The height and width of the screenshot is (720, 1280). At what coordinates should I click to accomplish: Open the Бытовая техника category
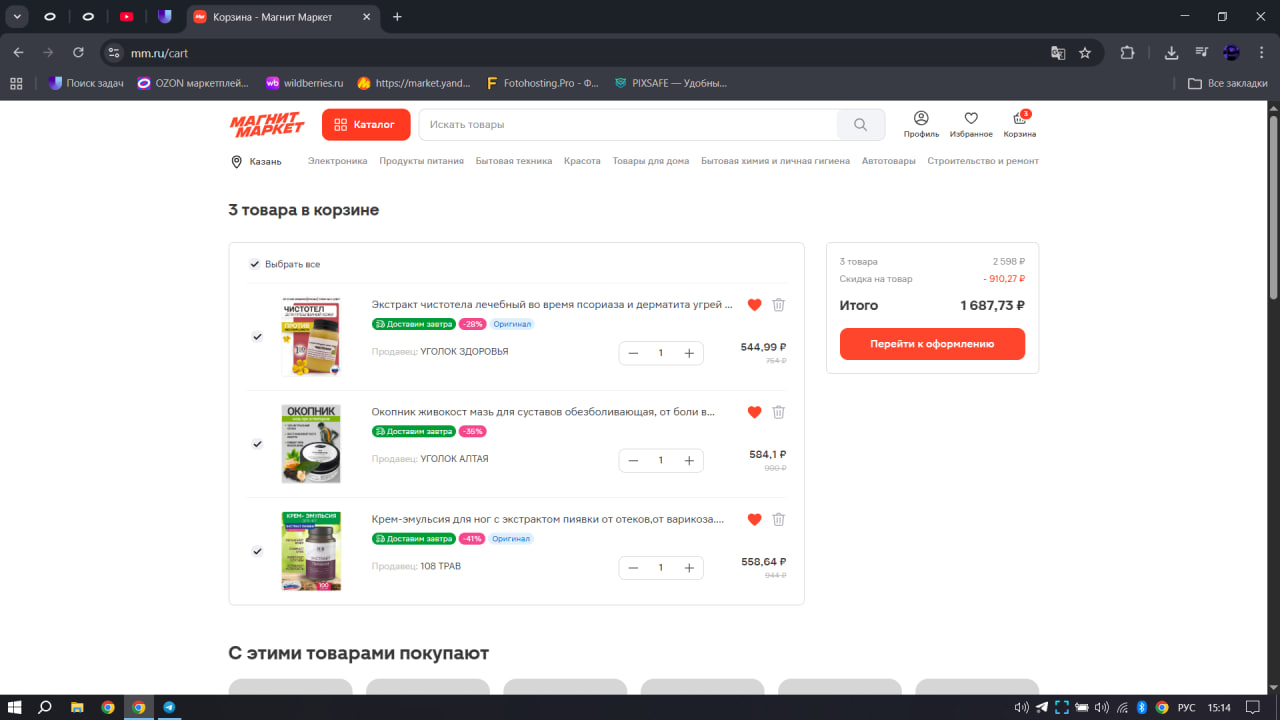point(514,161)
